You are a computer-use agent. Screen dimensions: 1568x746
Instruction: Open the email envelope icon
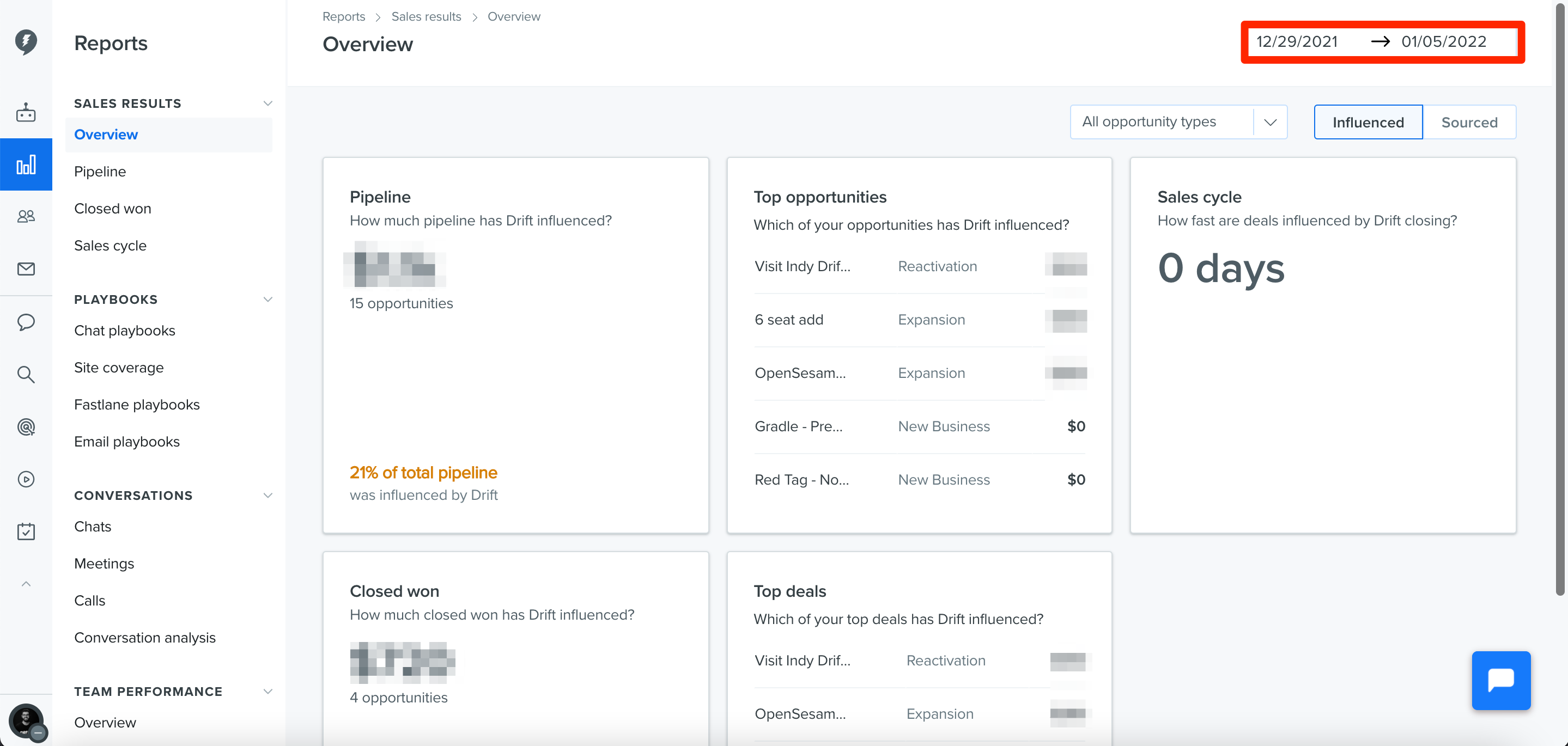[26, 269]
